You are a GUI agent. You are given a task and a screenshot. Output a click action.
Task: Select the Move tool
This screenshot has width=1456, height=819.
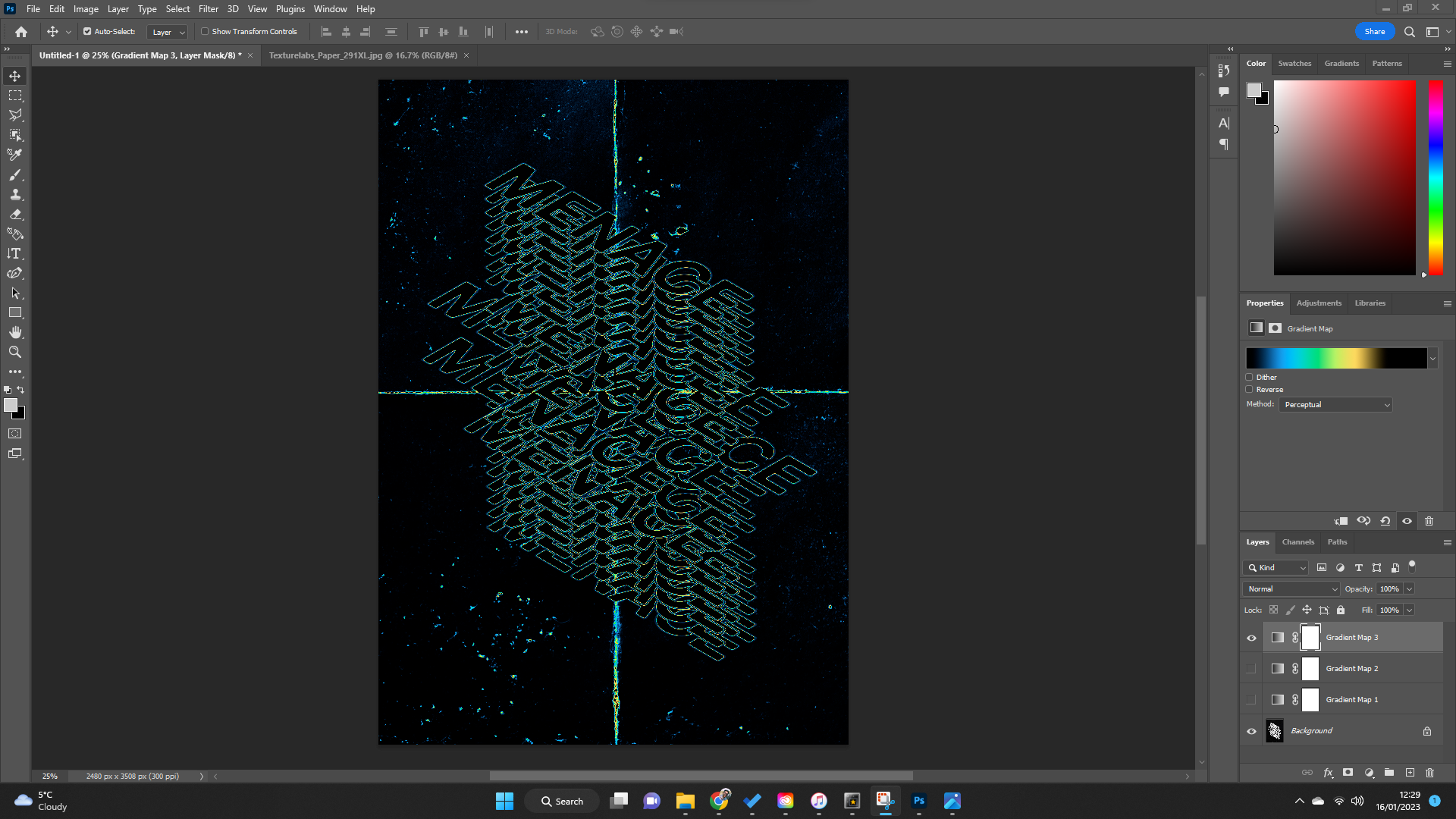[15, 76]
